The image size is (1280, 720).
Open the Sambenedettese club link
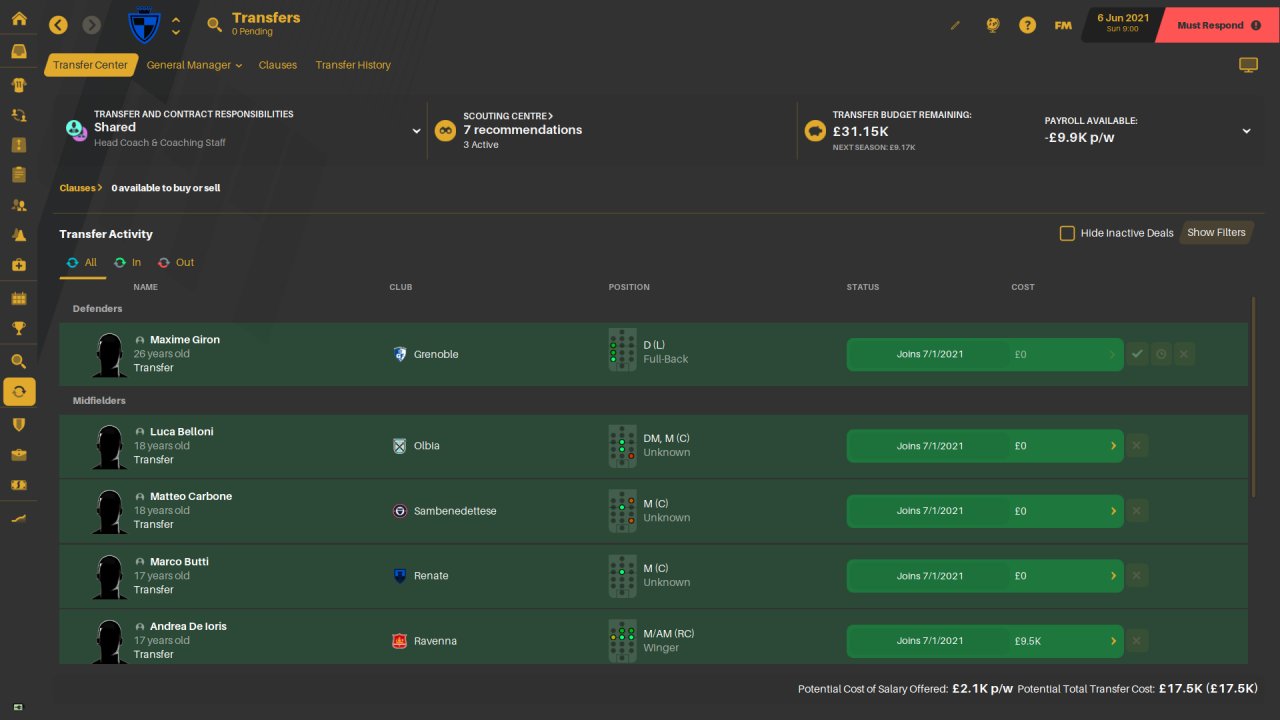tap(455, 511)
